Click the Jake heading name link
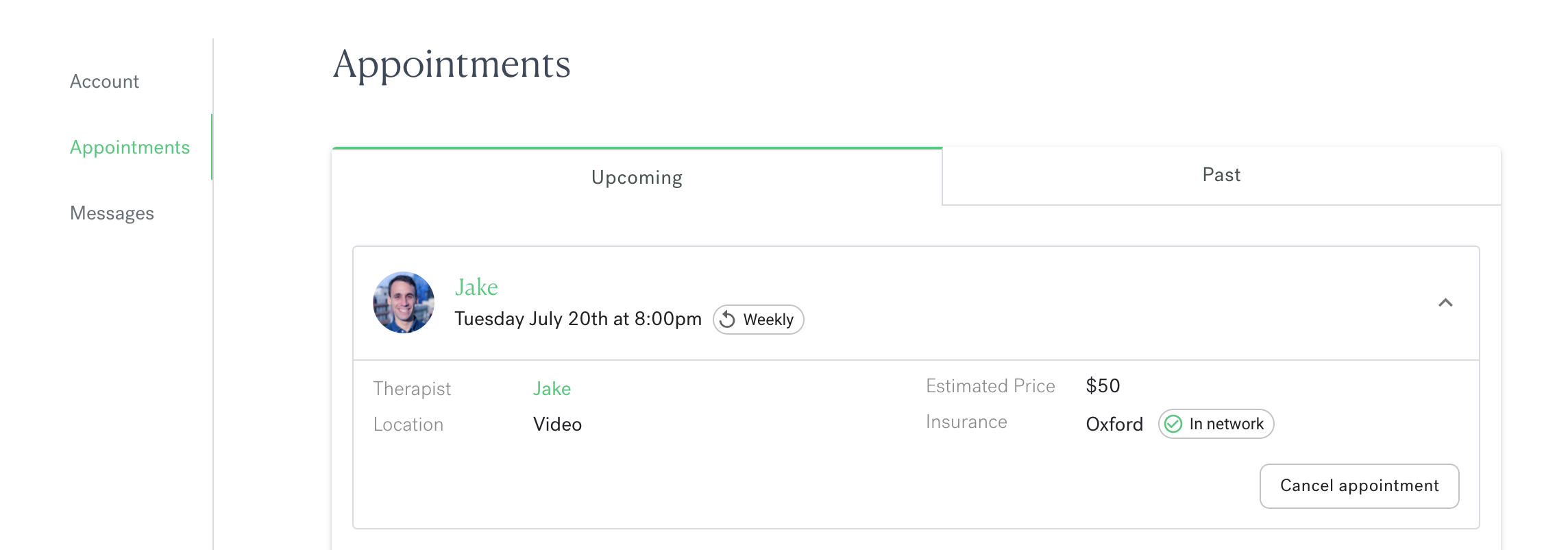The width and height of the screenshot is (1568, 550). click(476, 287)
